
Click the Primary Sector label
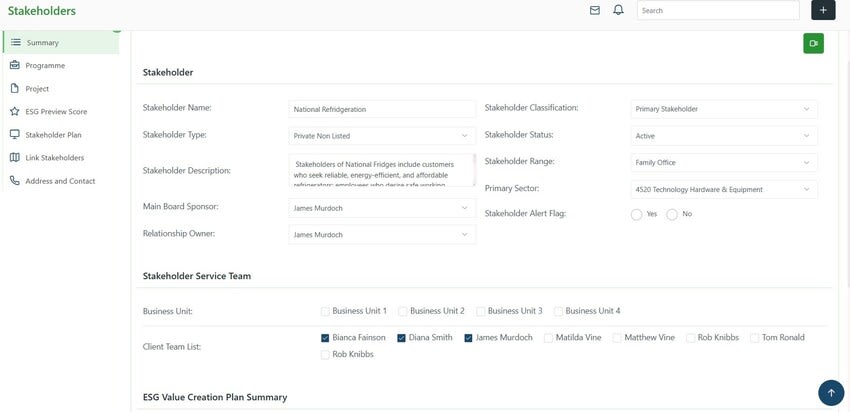[512, 189]
